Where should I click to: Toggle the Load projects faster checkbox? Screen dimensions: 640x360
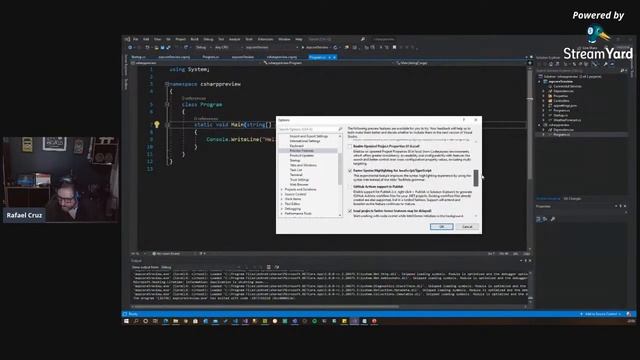pos(350,211)
